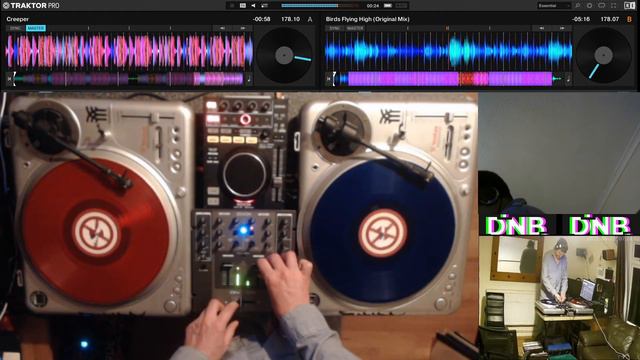640x360 pixels.
Task: Click deck A remaining time -00:58
Action: pyautogui.click(x=261, y=19)
